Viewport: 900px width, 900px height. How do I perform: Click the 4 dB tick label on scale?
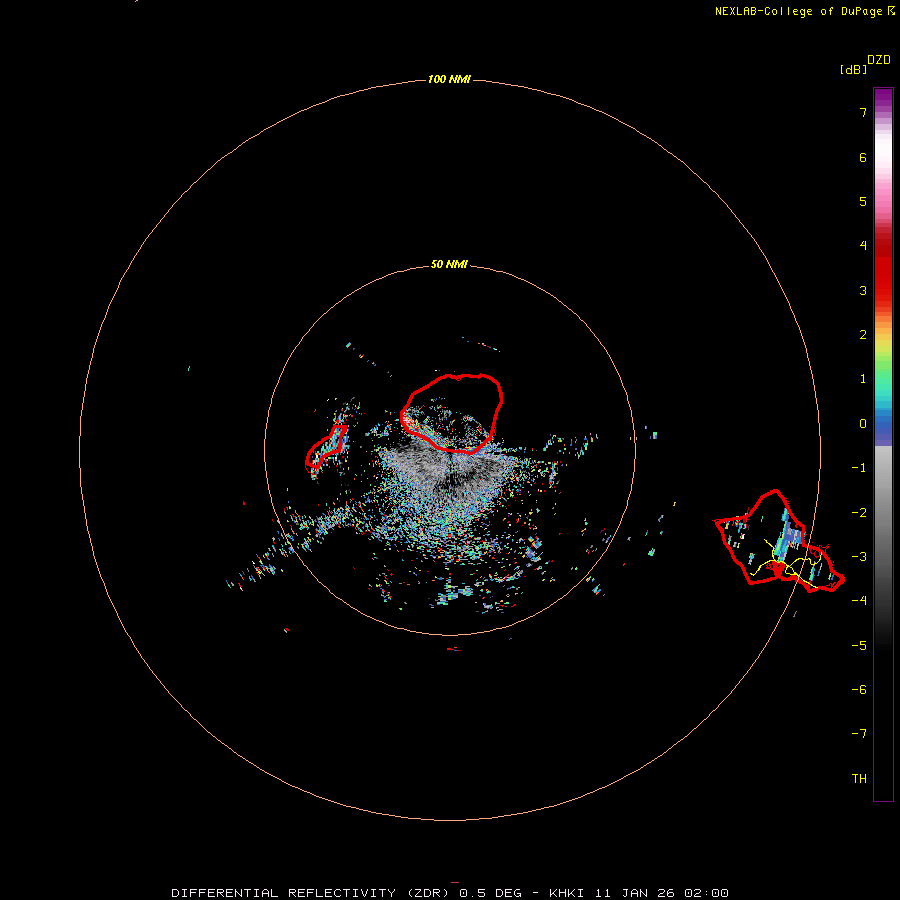click(863, 246)
